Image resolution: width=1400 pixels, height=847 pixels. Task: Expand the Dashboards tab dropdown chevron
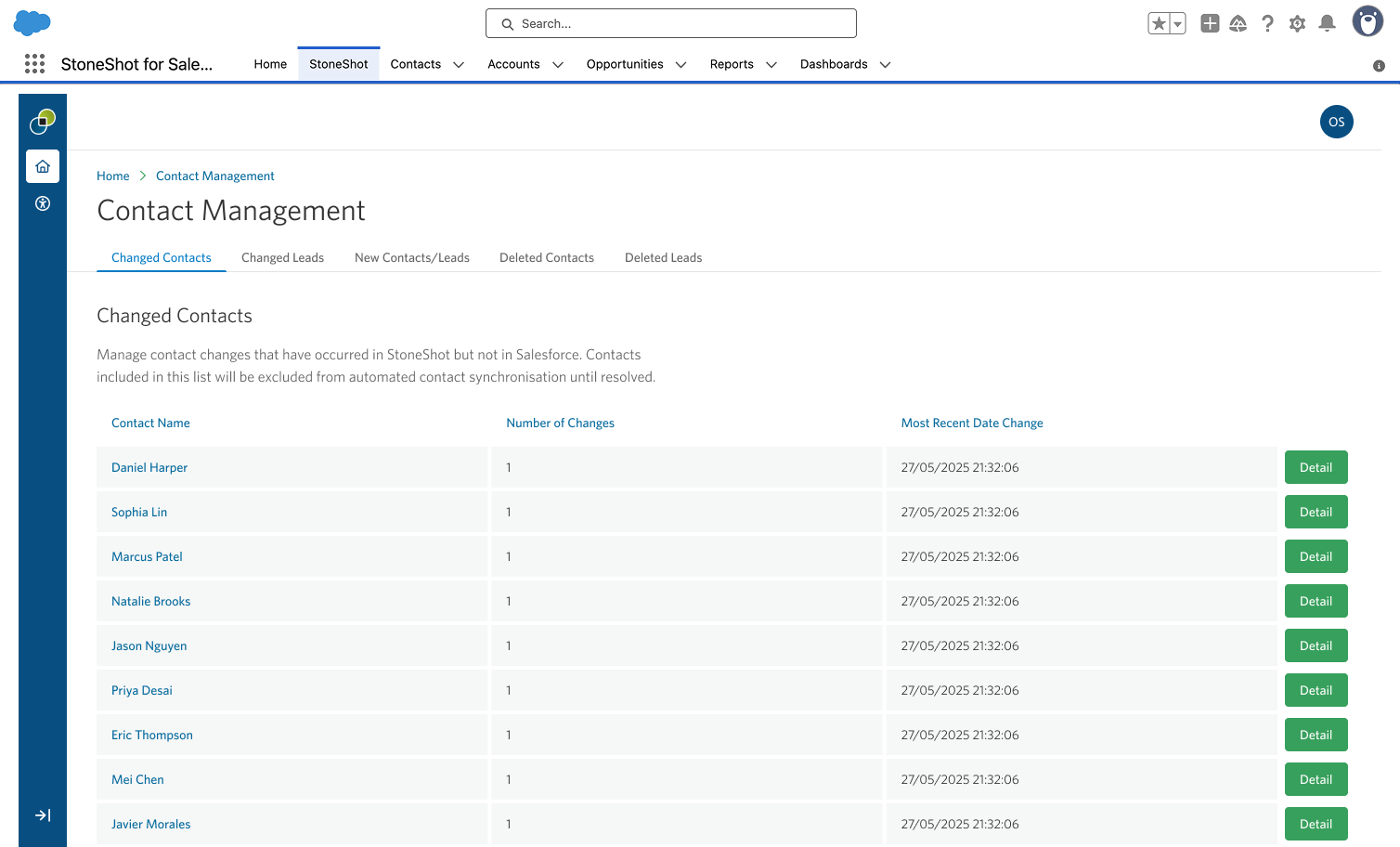(886, 65)
